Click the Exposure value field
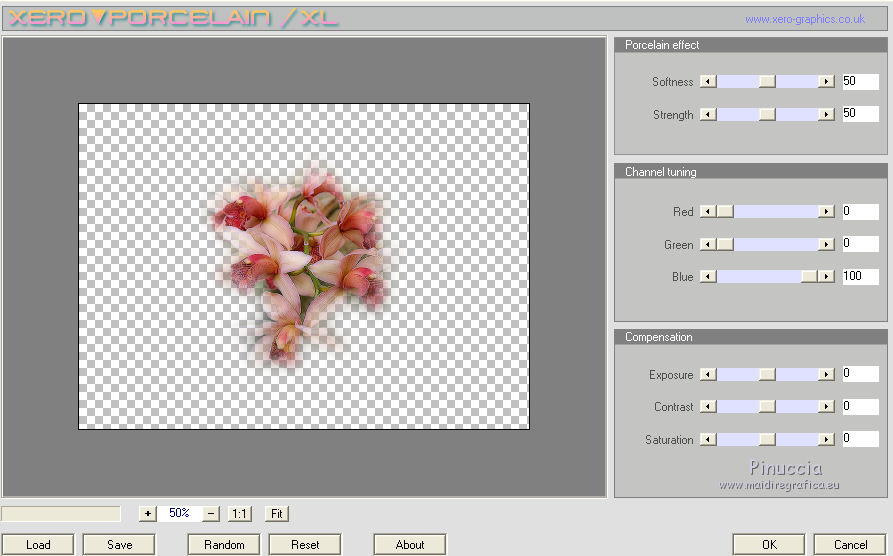This screenshot has width=893, height=556. pyautogui.click(x=861, y=373)
